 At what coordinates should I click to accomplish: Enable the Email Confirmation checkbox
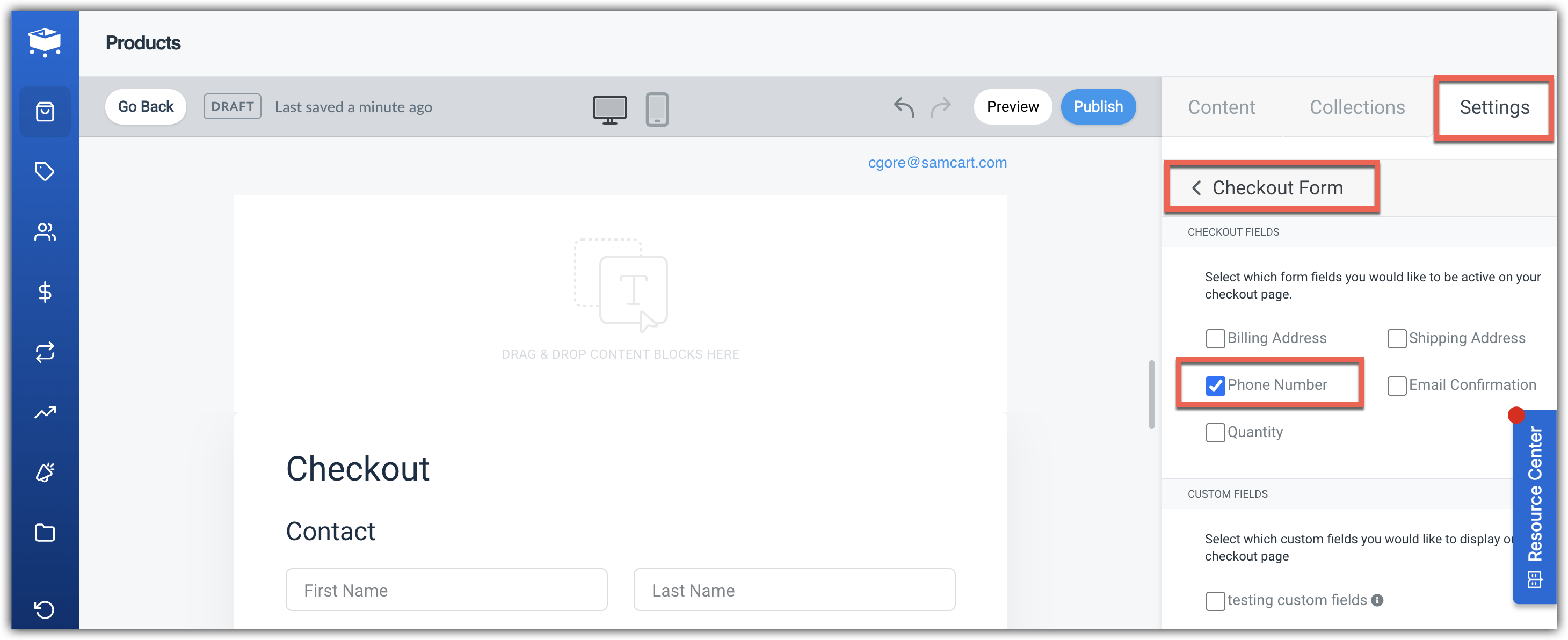click(x=1396, y=385)
